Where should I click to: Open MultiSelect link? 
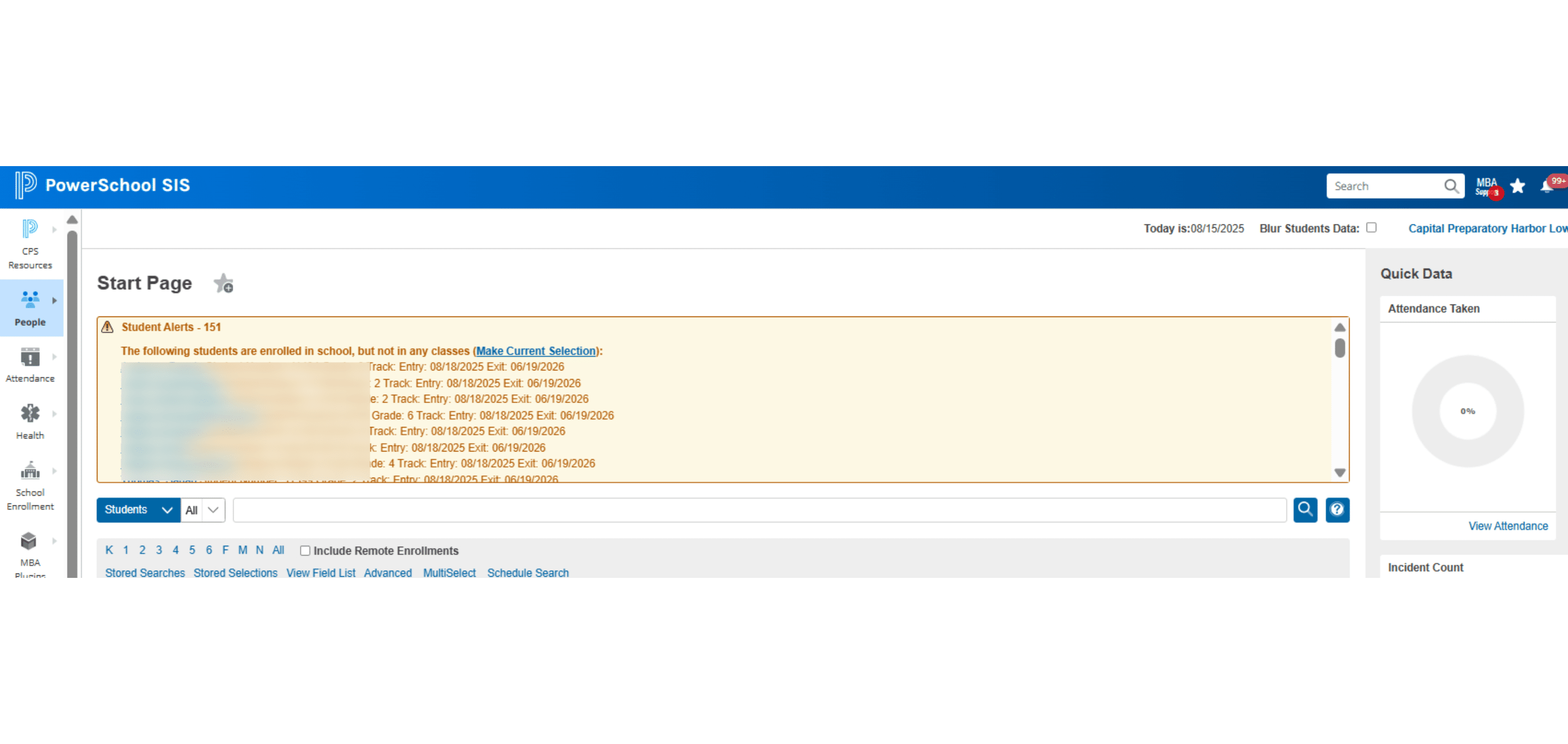click(449, 573)
